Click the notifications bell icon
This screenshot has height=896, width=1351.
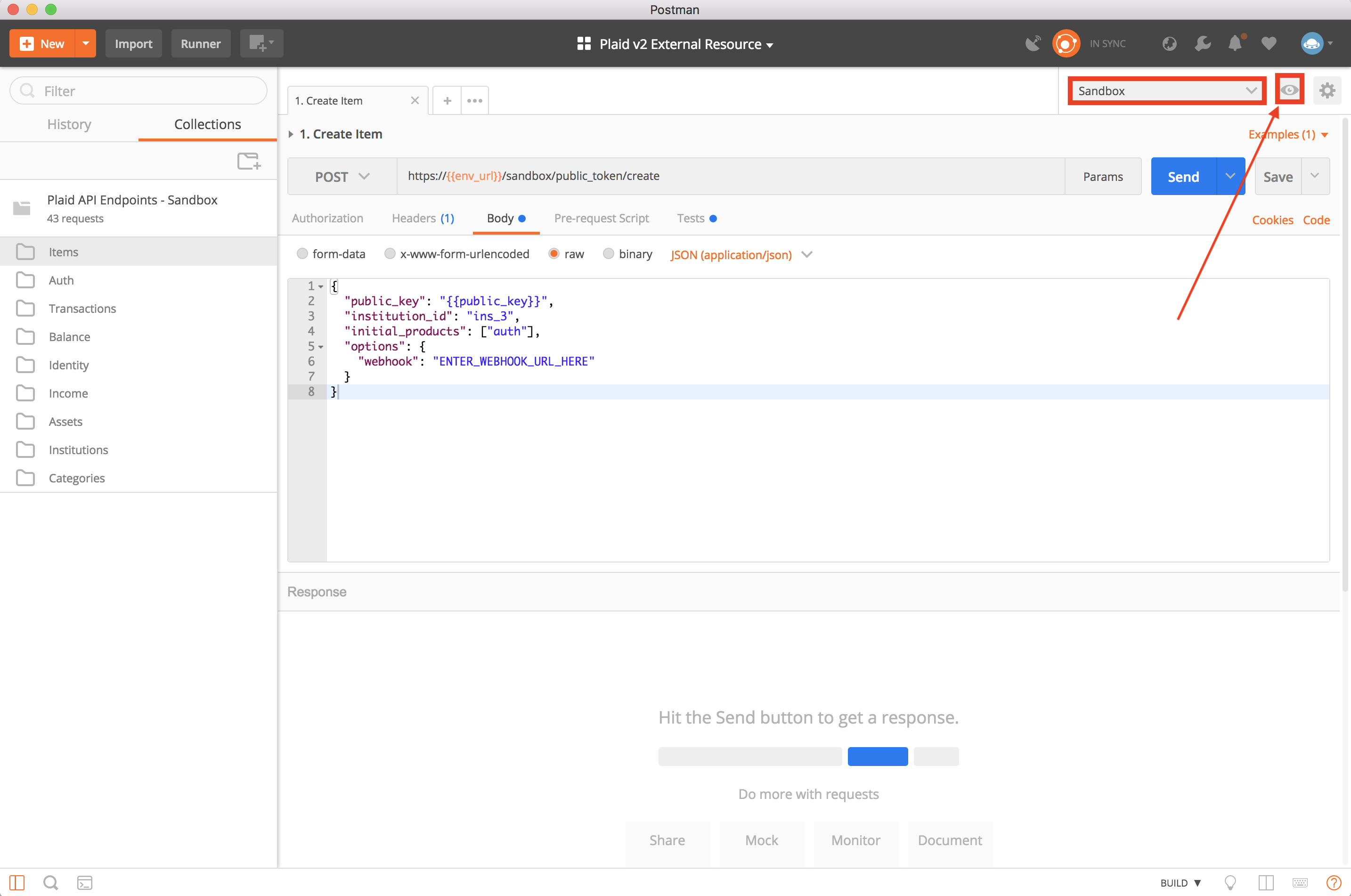(x=1236, y=43)
